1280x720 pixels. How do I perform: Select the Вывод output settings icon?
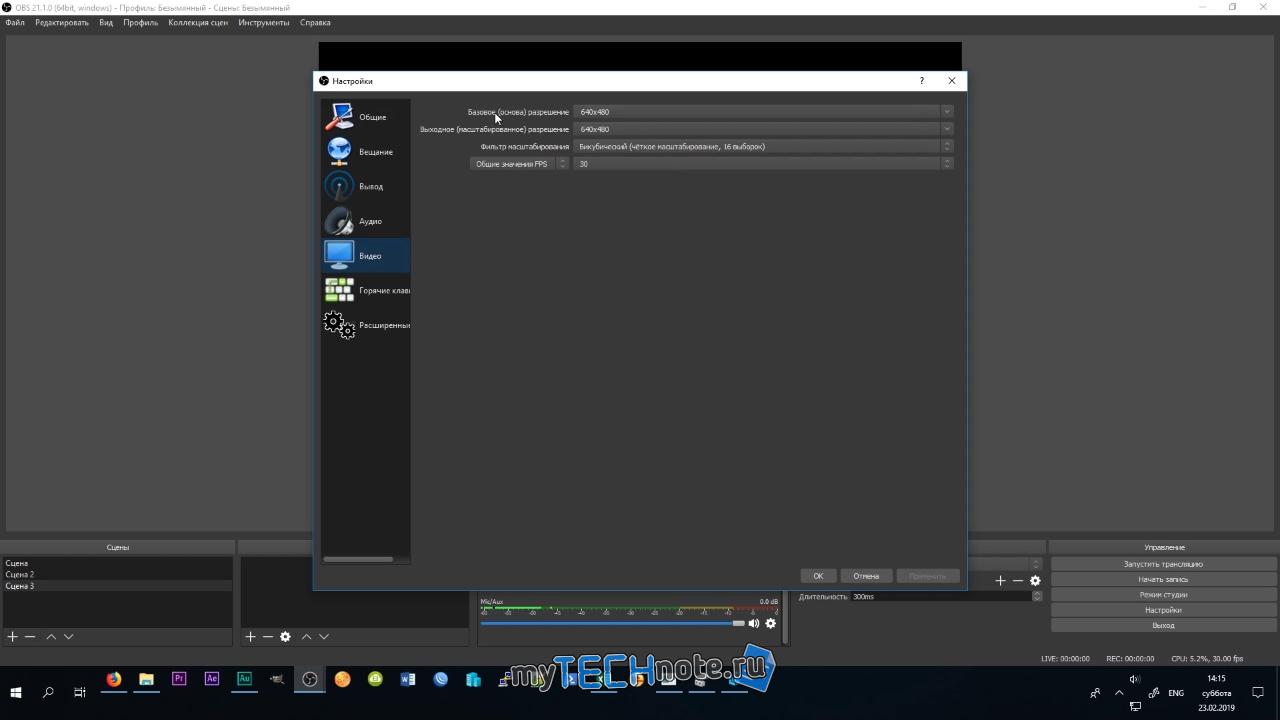point(339,186)
